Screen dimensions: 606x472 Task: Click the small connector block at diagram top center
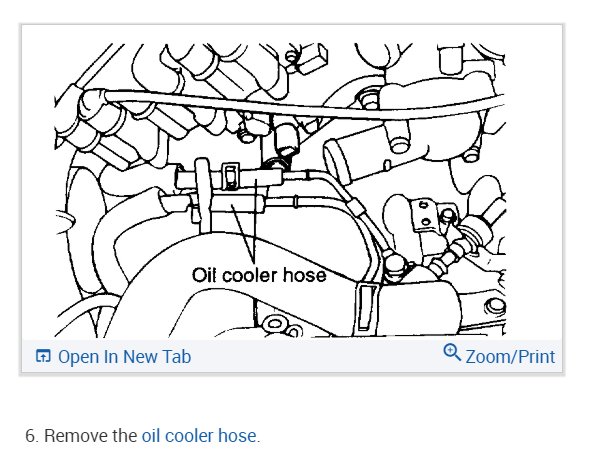click(313, 58)
